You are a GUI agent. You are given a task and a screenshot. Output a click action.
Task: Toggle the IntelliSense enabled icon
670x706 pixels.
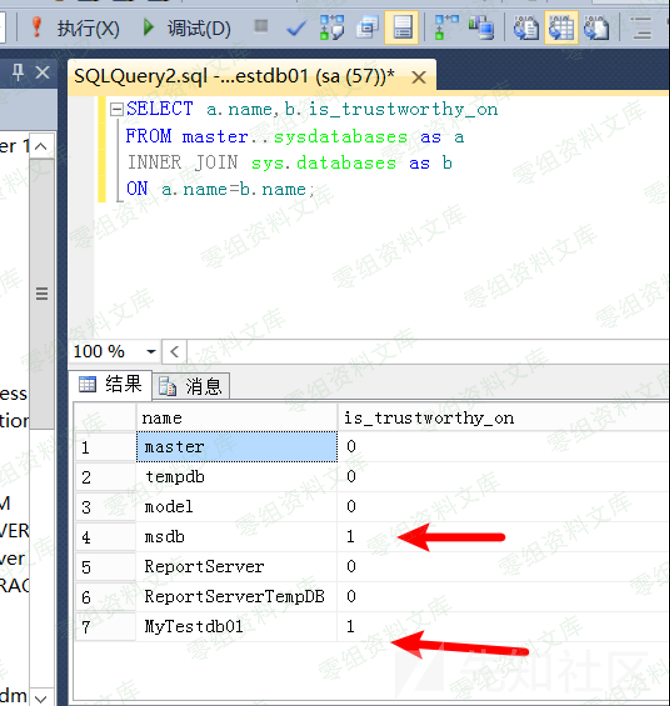coord(403,28)
